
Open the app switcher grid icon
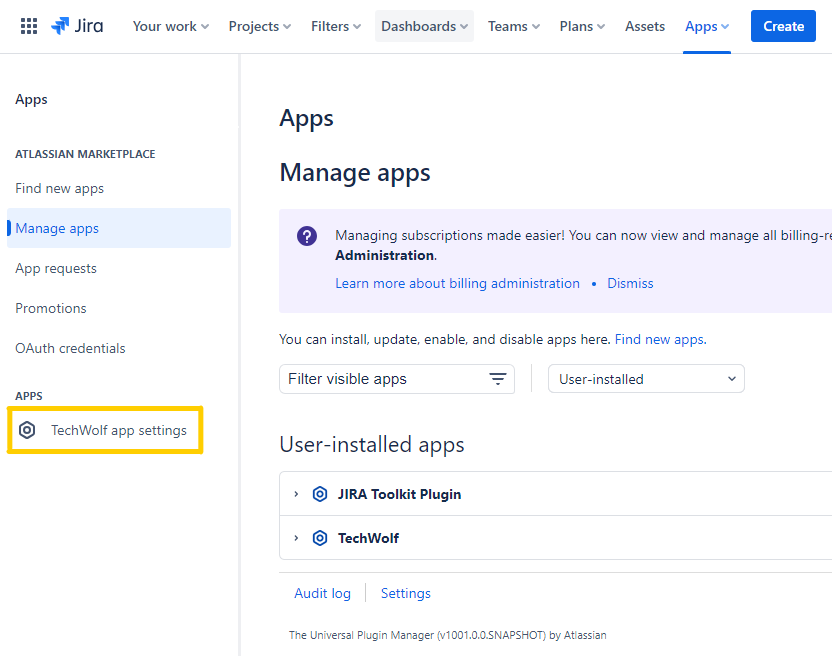click(x=28, y=25)
